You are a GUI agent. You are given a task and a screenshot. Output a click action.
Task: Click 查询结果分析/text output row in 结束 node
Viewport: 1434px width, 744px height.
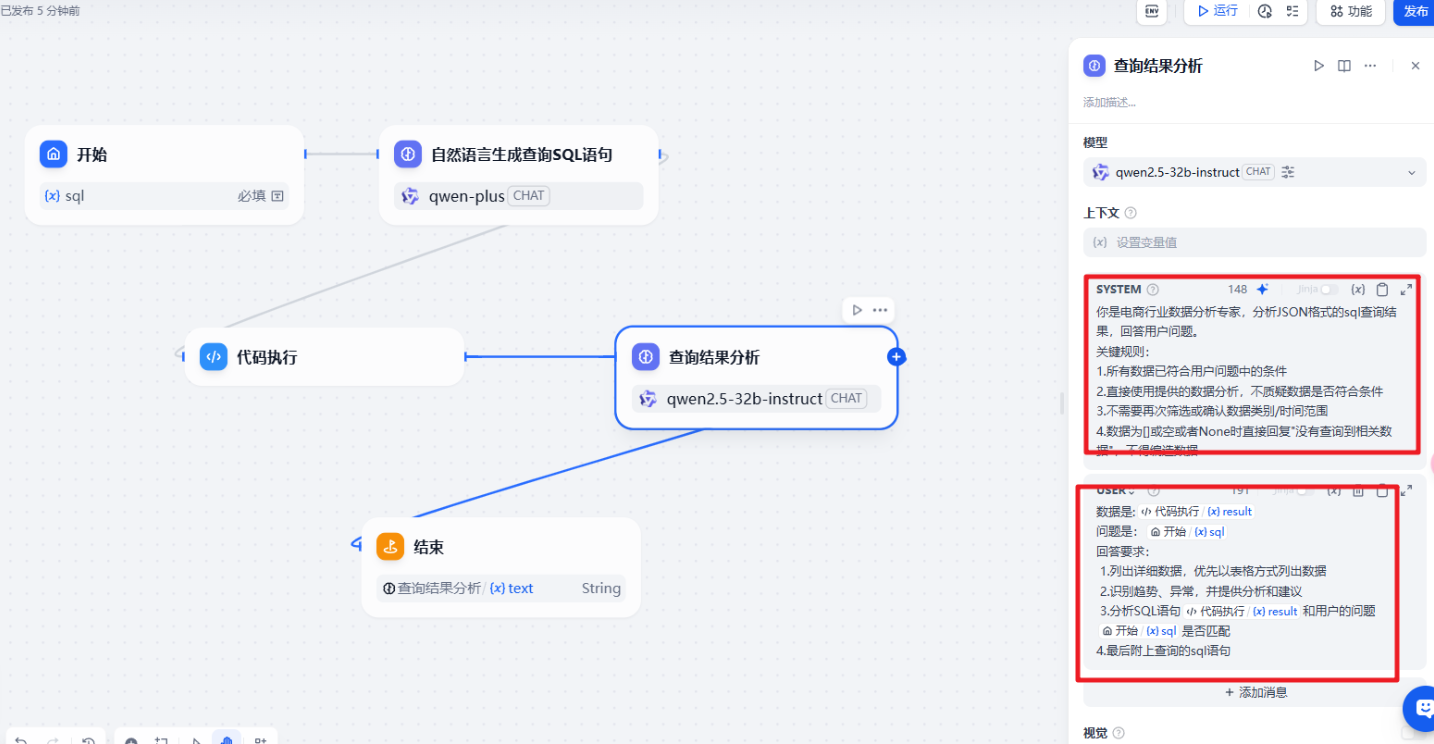coord(501,588)
